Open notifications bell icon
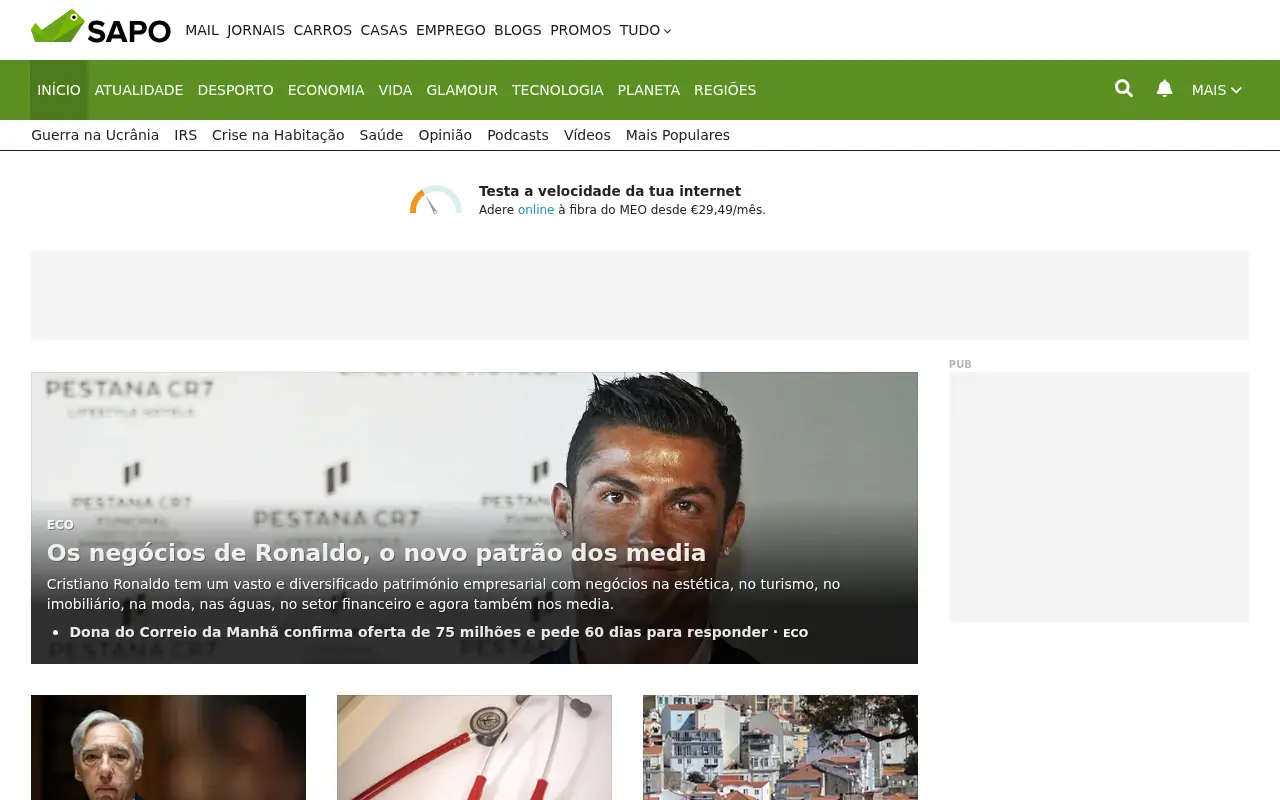This screenshot has height=800, width=1280. click(1164, 89)
